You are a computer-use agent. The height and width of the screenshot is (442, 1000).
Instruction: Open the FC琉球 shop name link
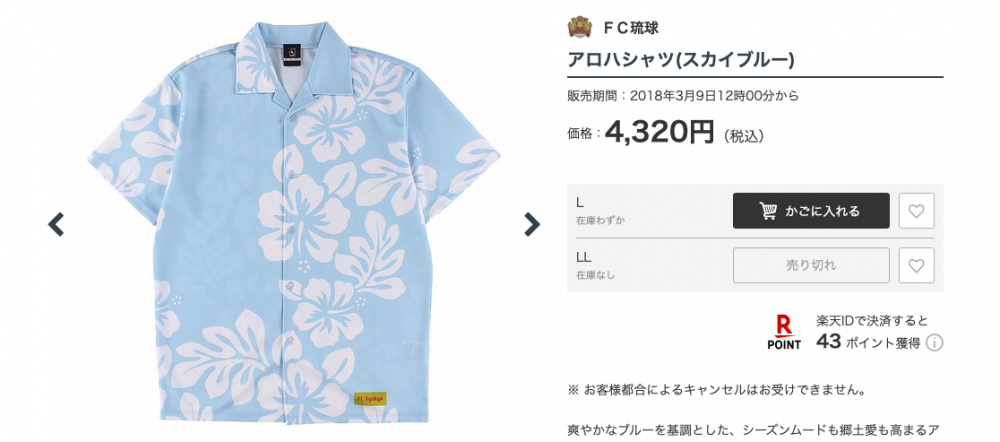[x=631, y=28]
